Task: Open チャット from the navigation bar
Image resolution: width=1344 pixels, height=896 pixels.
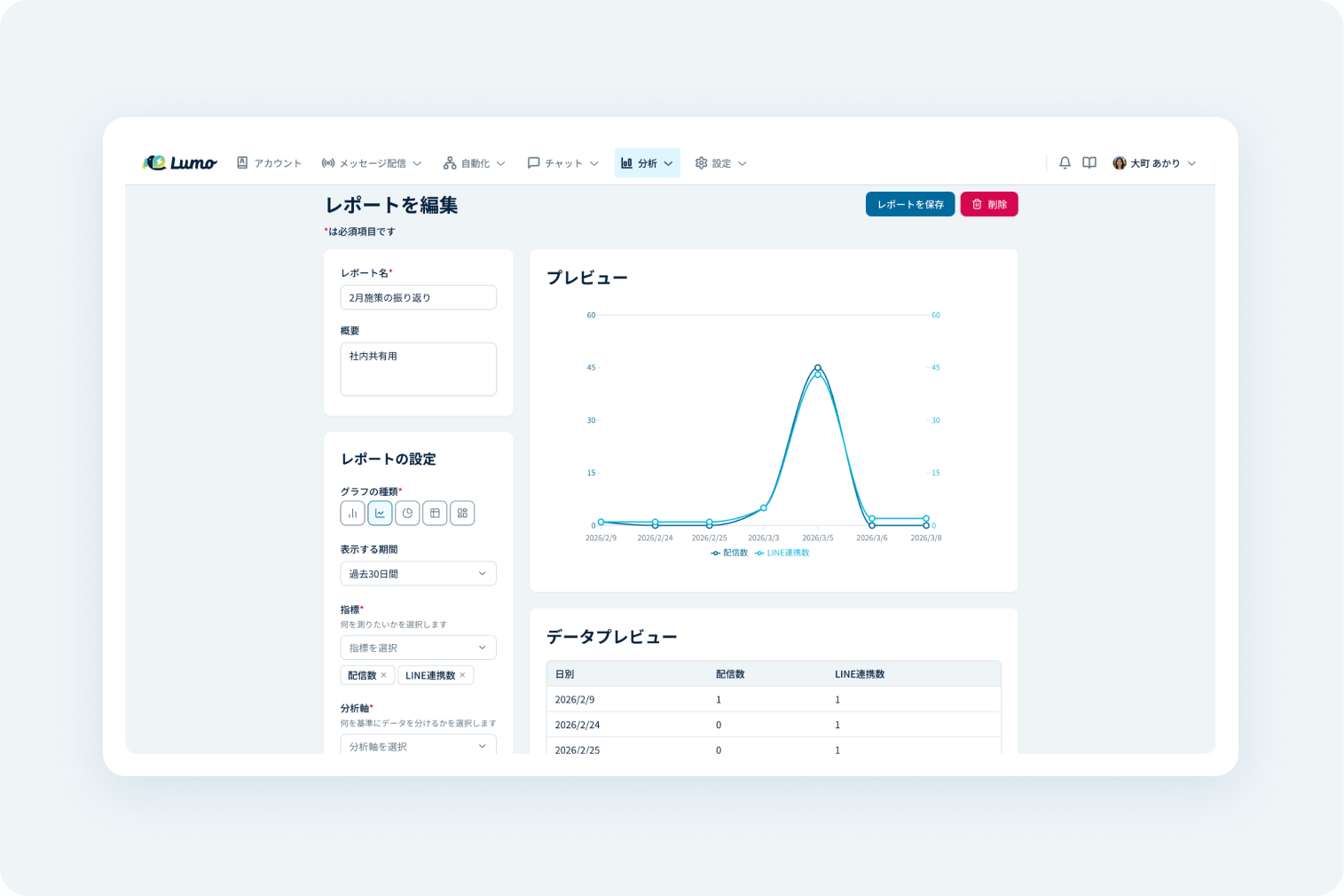Action: (561, 162)
